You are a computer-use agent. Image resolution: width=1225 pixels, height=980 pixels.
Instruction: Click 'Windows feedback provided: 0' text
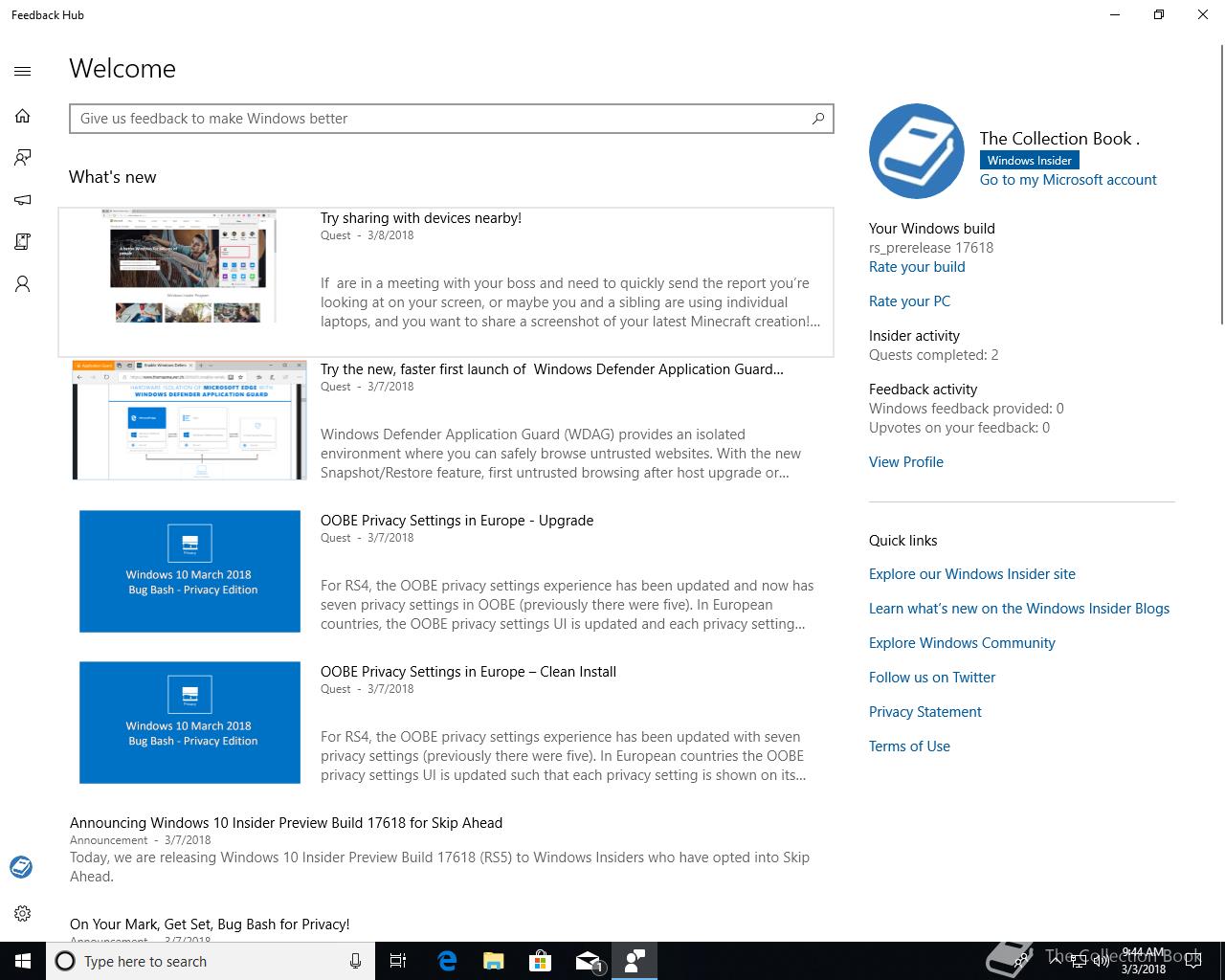(967, 409)
